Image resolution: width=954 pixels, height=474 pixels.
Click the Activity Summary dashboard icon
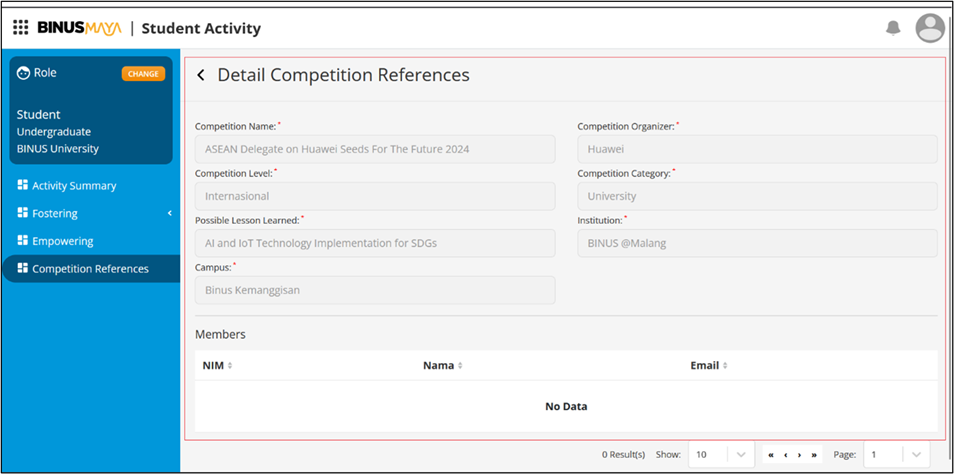coord(23,185)
